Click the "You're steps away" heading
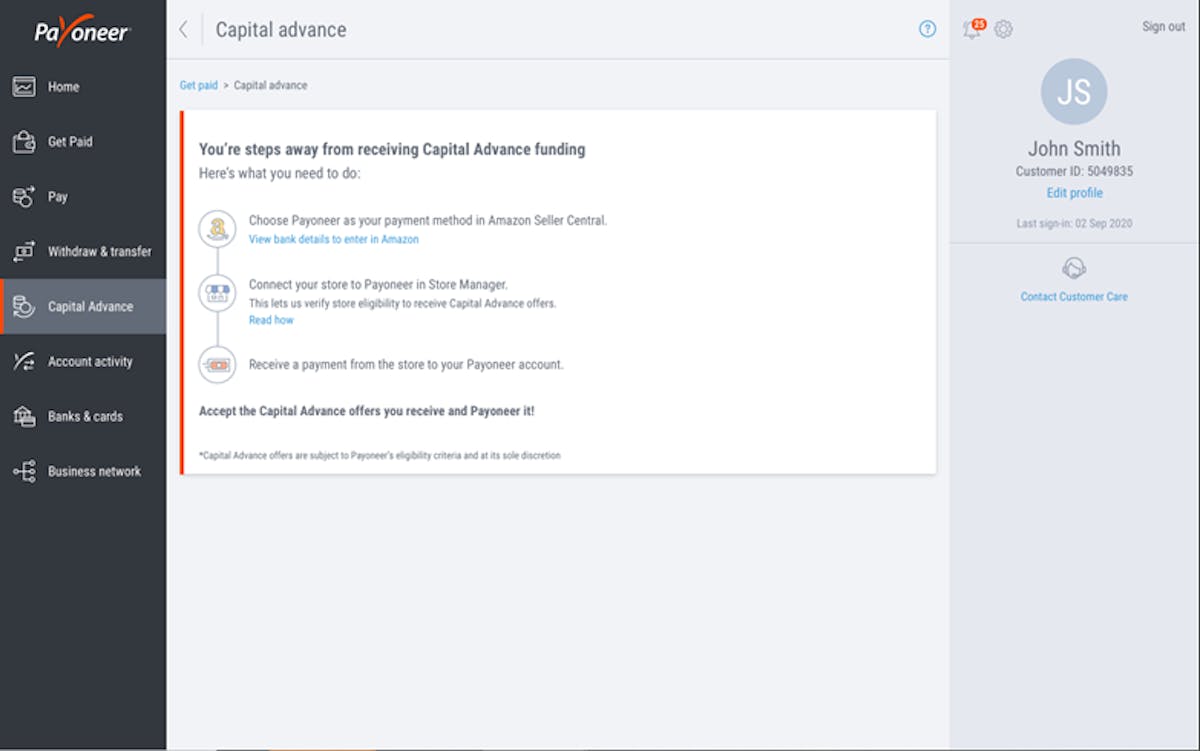 (392, 150)
